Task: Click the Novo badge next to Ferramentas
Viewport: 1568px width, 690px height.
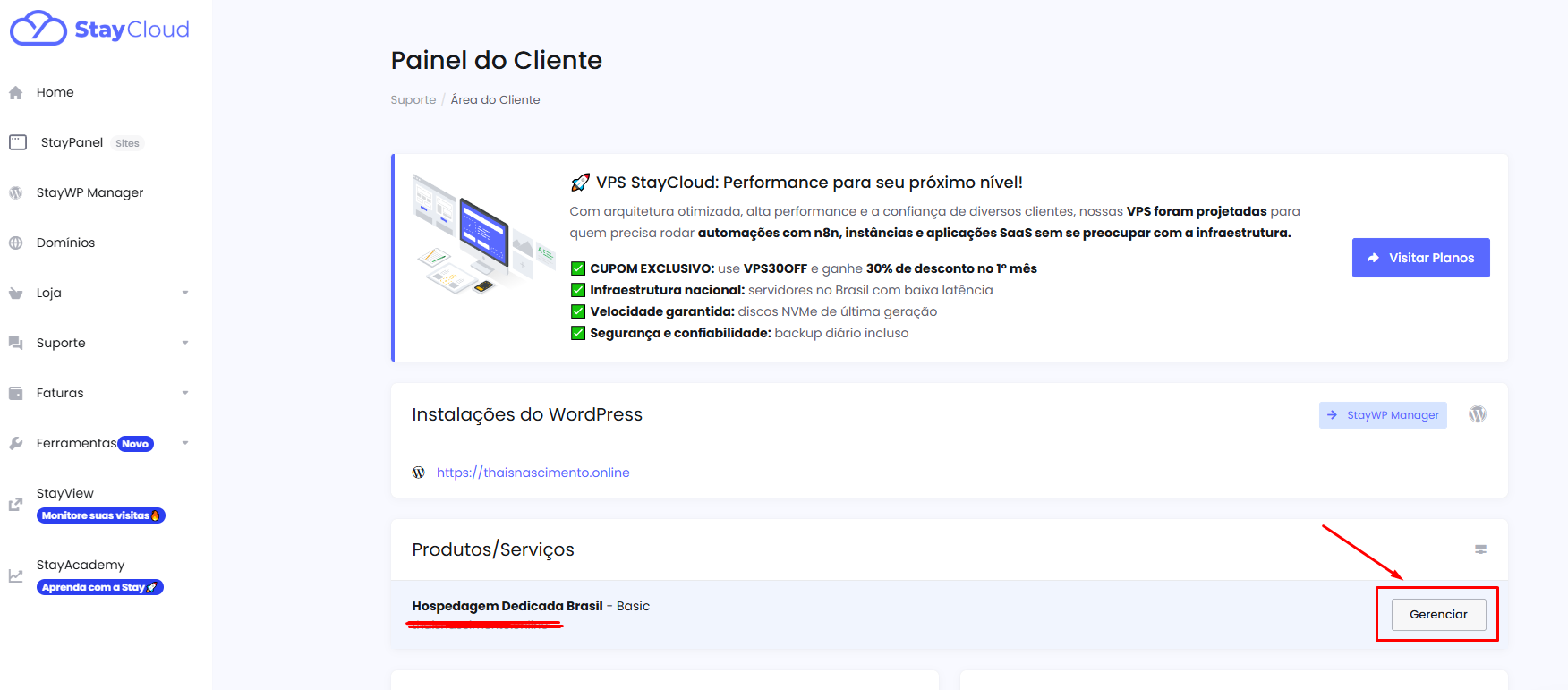Action: point(135,444)
